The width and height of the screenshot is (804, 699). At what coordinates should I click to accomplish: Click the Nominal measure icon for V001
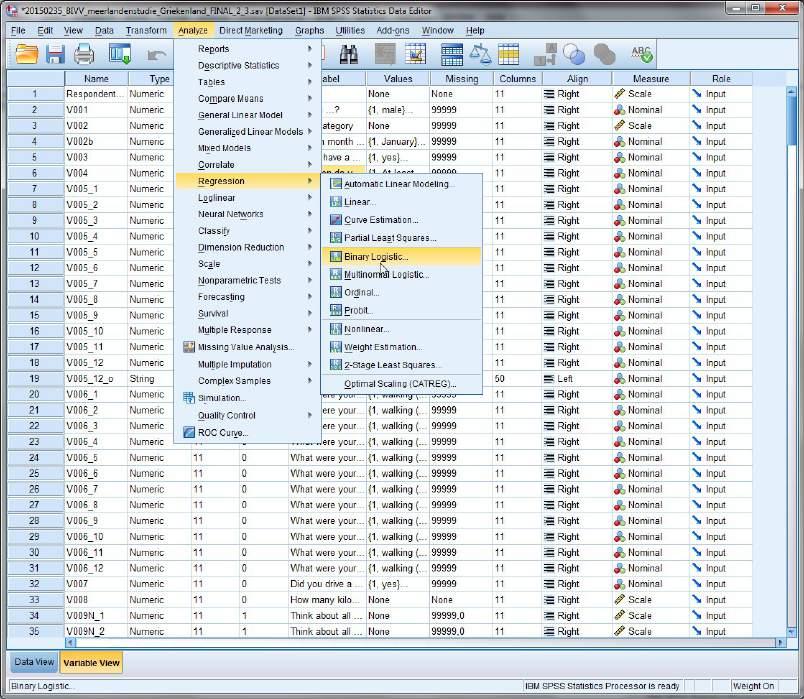[x=619, y=110]
